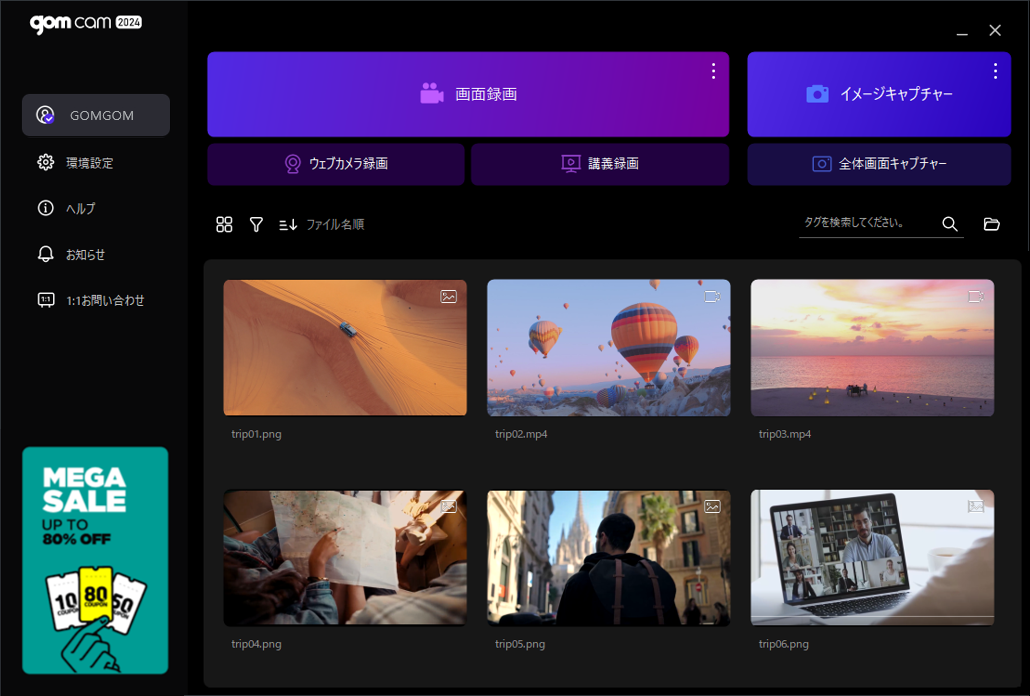The image size is (1030, 696).
Task: Open trip02.mp4 hot air balloon thumbnail
Action: tap(608, 347)
